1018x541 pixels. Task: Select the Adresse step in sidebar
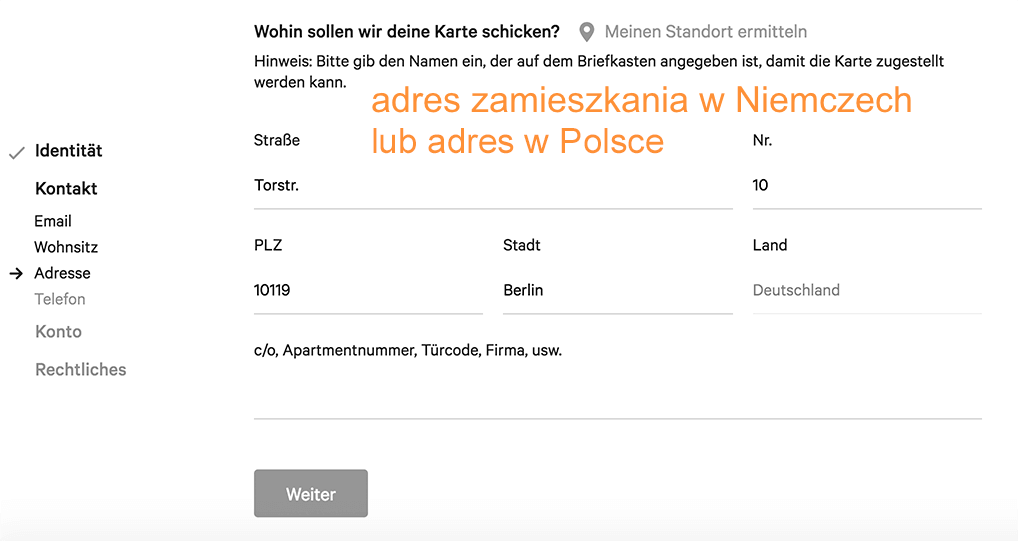click(62, 273)
